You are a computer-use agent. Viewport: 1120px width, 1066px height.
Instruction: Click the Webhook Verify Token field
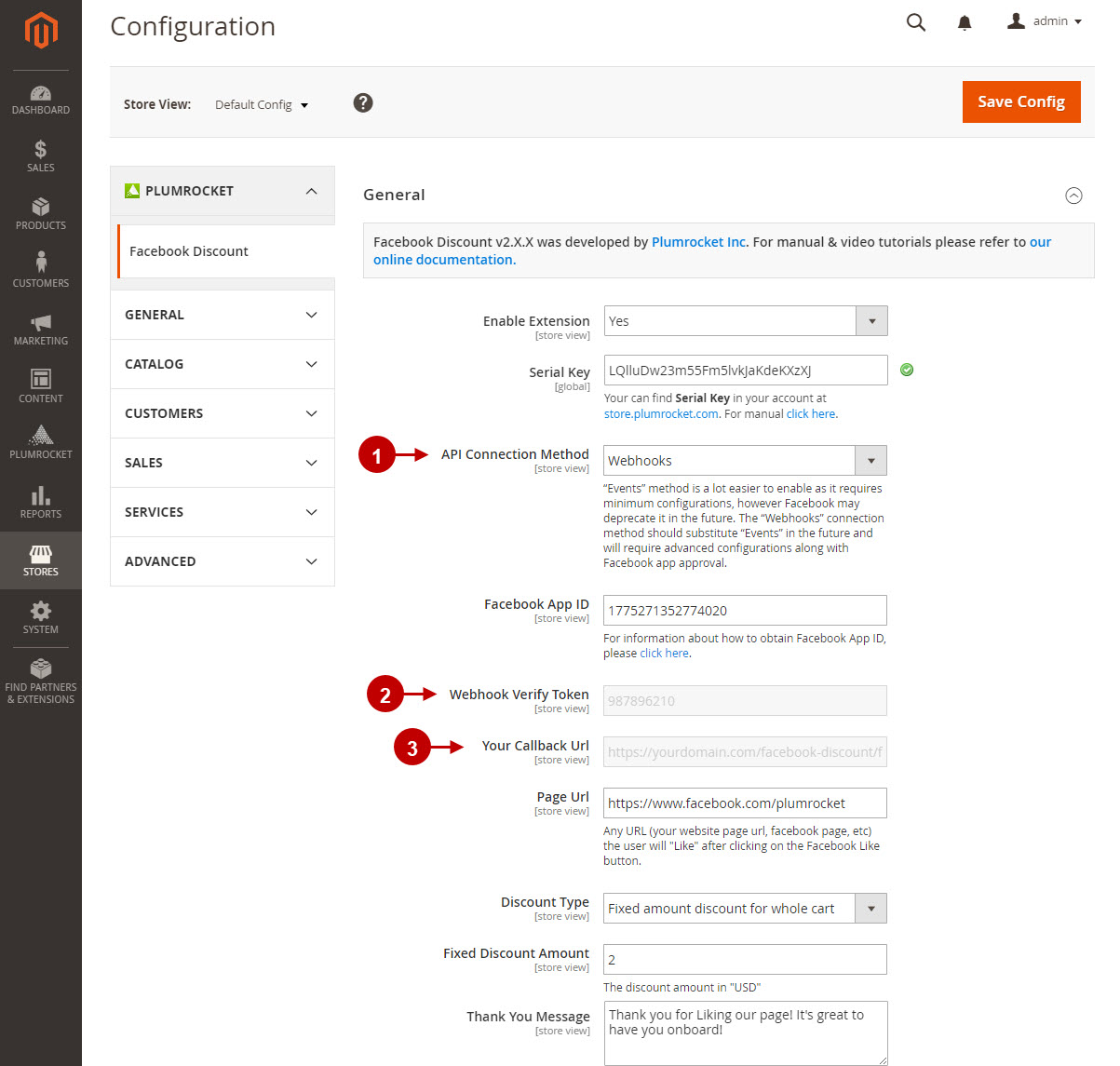tap(745, 701)
